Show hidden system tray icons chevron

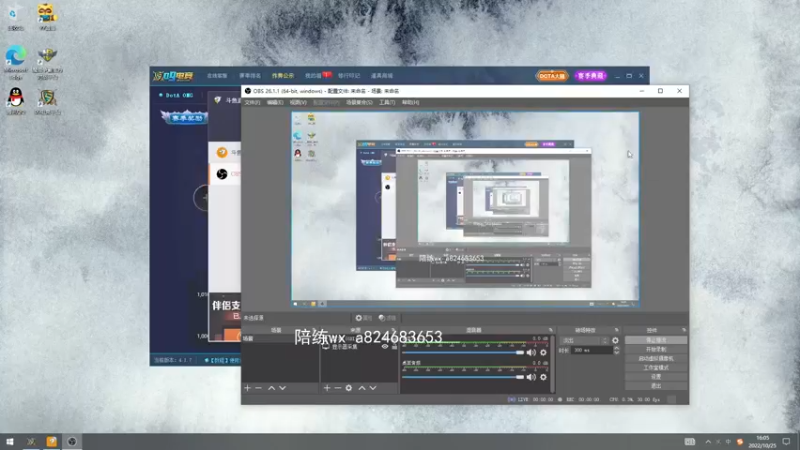pyautogui.click(x=708, y=442)
